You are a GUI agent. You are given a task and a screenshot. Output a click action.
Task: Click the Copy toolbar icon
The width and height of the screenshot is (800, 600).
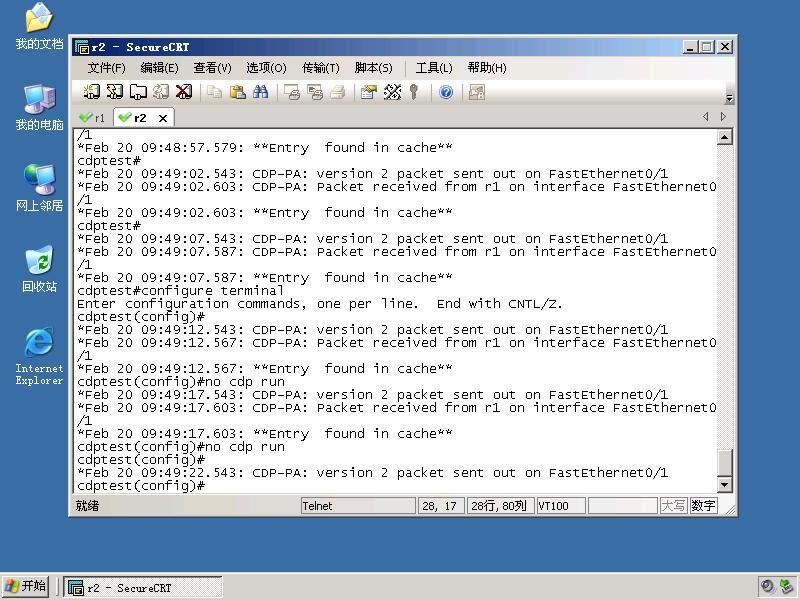214,92
